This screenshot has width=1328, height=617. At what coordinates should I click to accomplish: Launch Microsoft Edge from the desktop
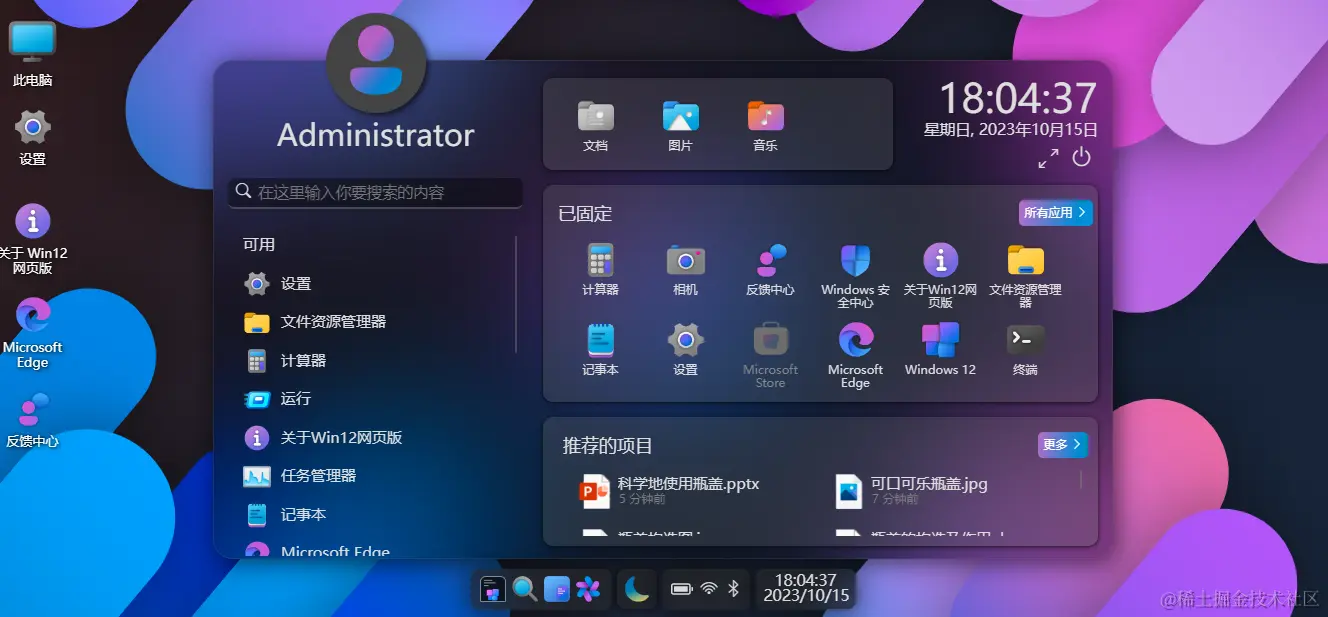(x=32, y=333)
